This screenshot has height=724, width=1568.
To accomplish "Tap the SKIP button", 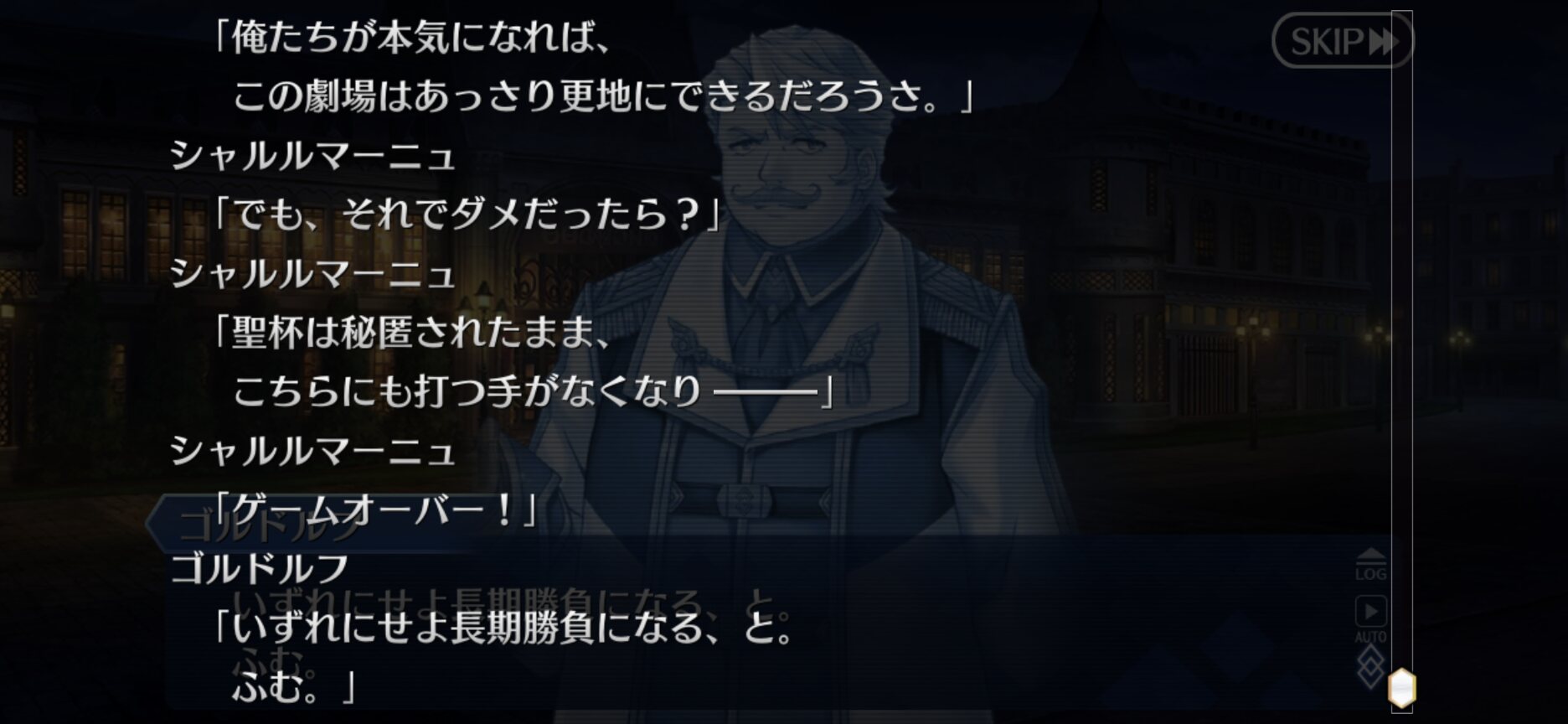I will pos(1342,40).
